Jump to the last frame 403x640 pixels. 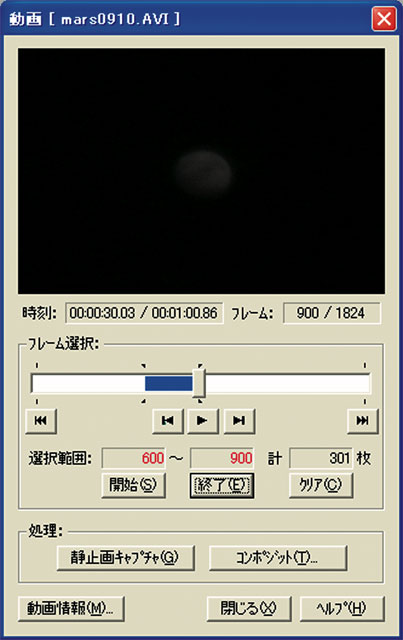pos(363,420)
